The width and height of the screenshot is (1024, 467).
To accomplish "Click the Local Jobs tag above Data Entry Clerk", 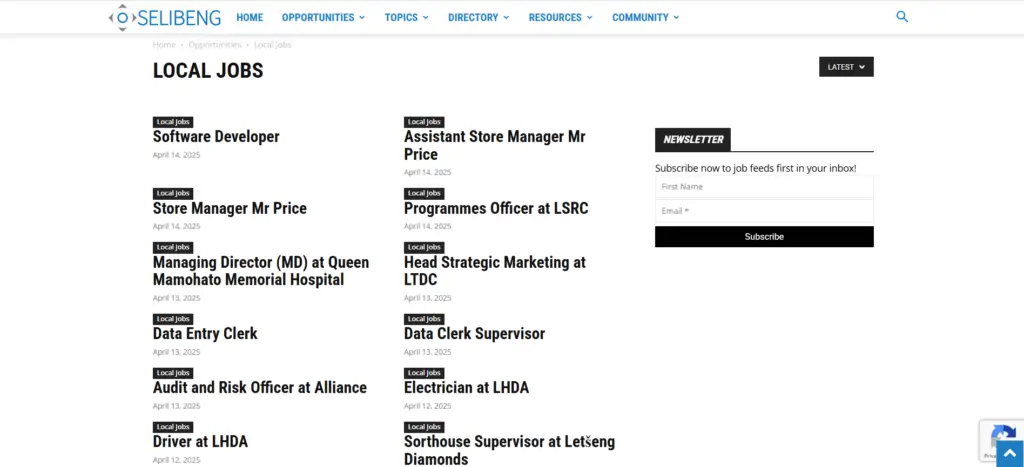I will tap(173, 319).
